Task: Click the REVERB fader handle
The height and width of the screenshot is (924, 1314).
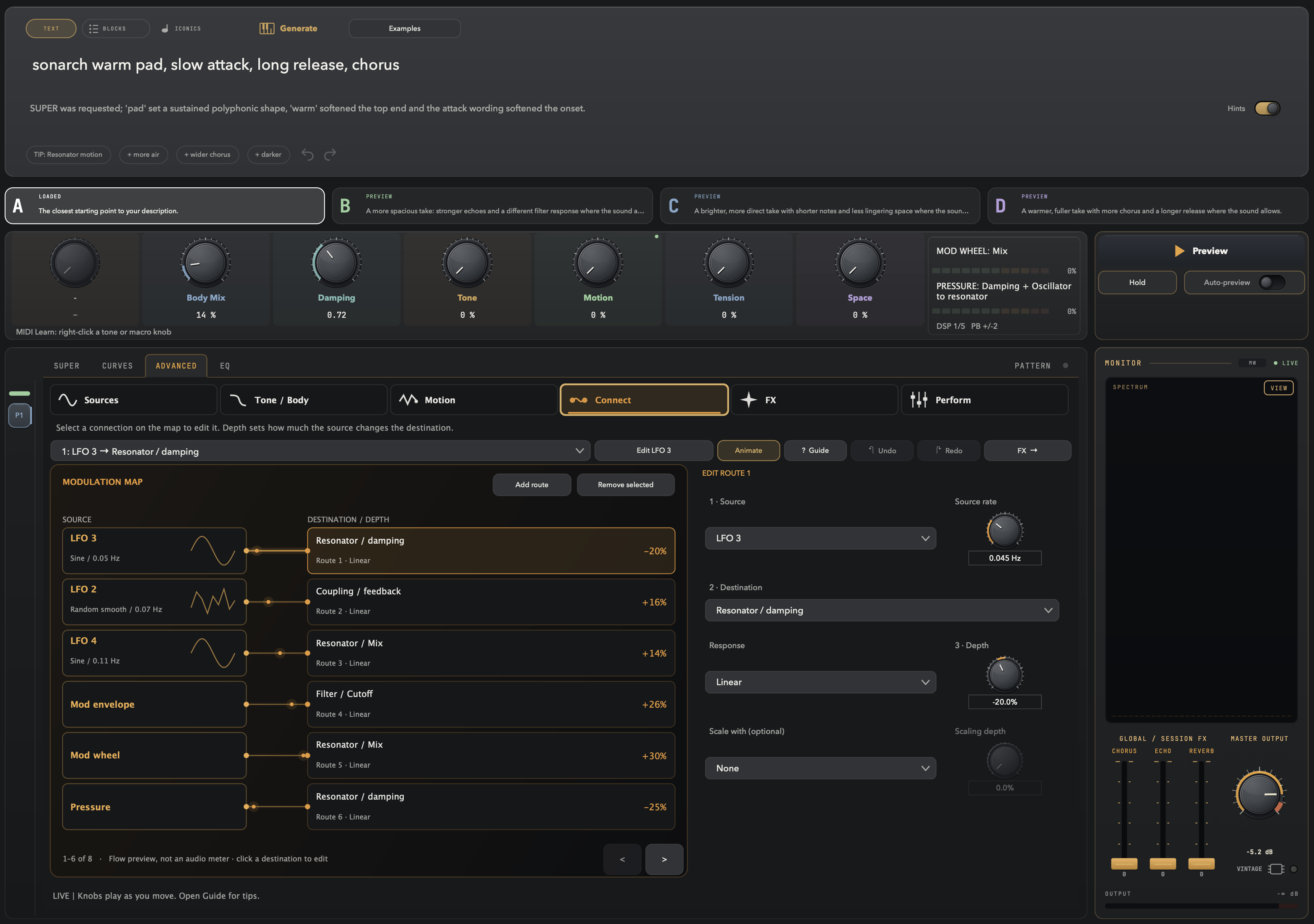Action: [x=1201, y=863]
